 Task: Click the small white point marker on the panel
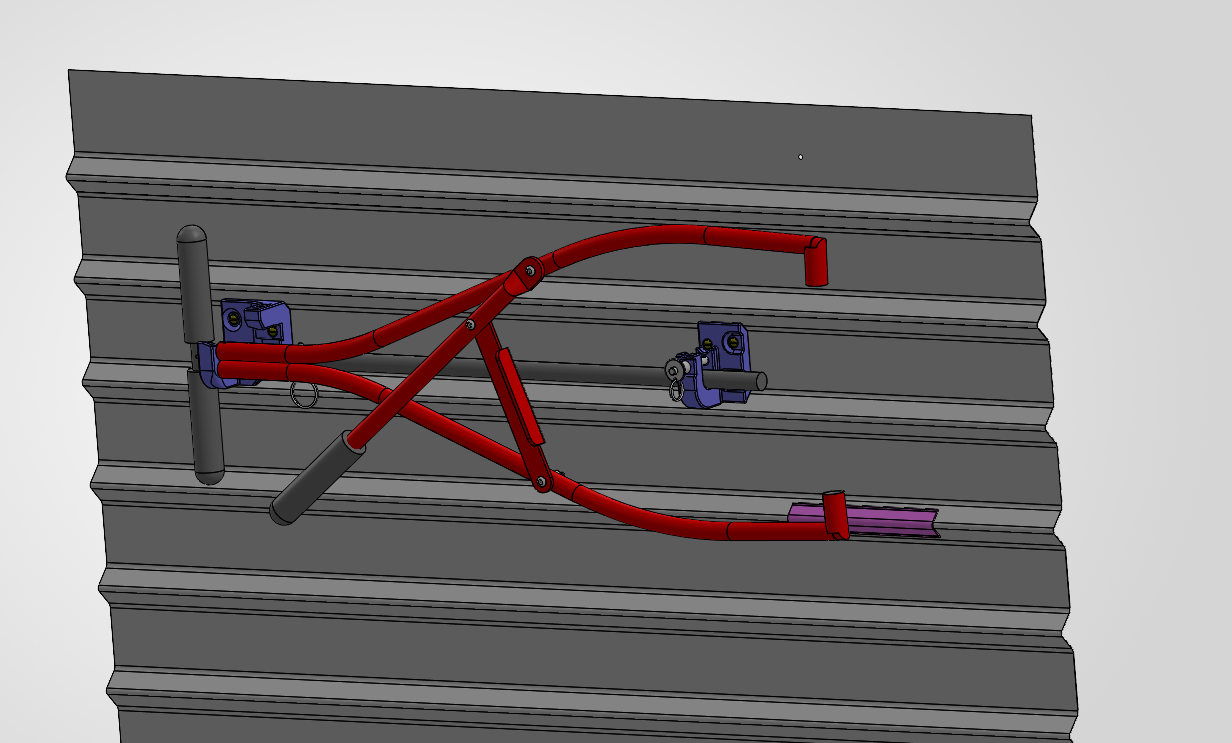point(800,157)
